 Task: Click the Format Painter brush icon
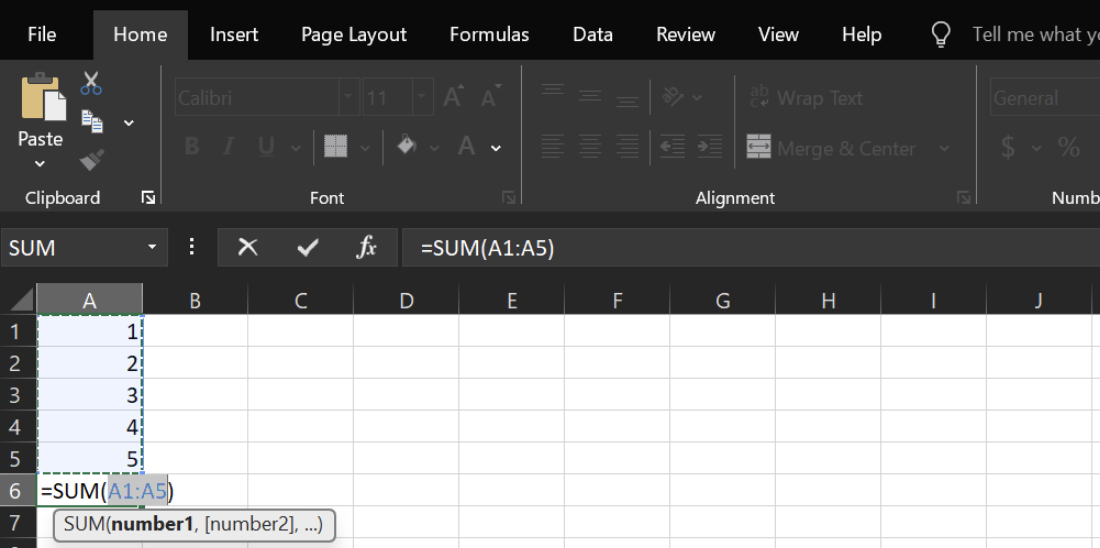pos(92,160)
